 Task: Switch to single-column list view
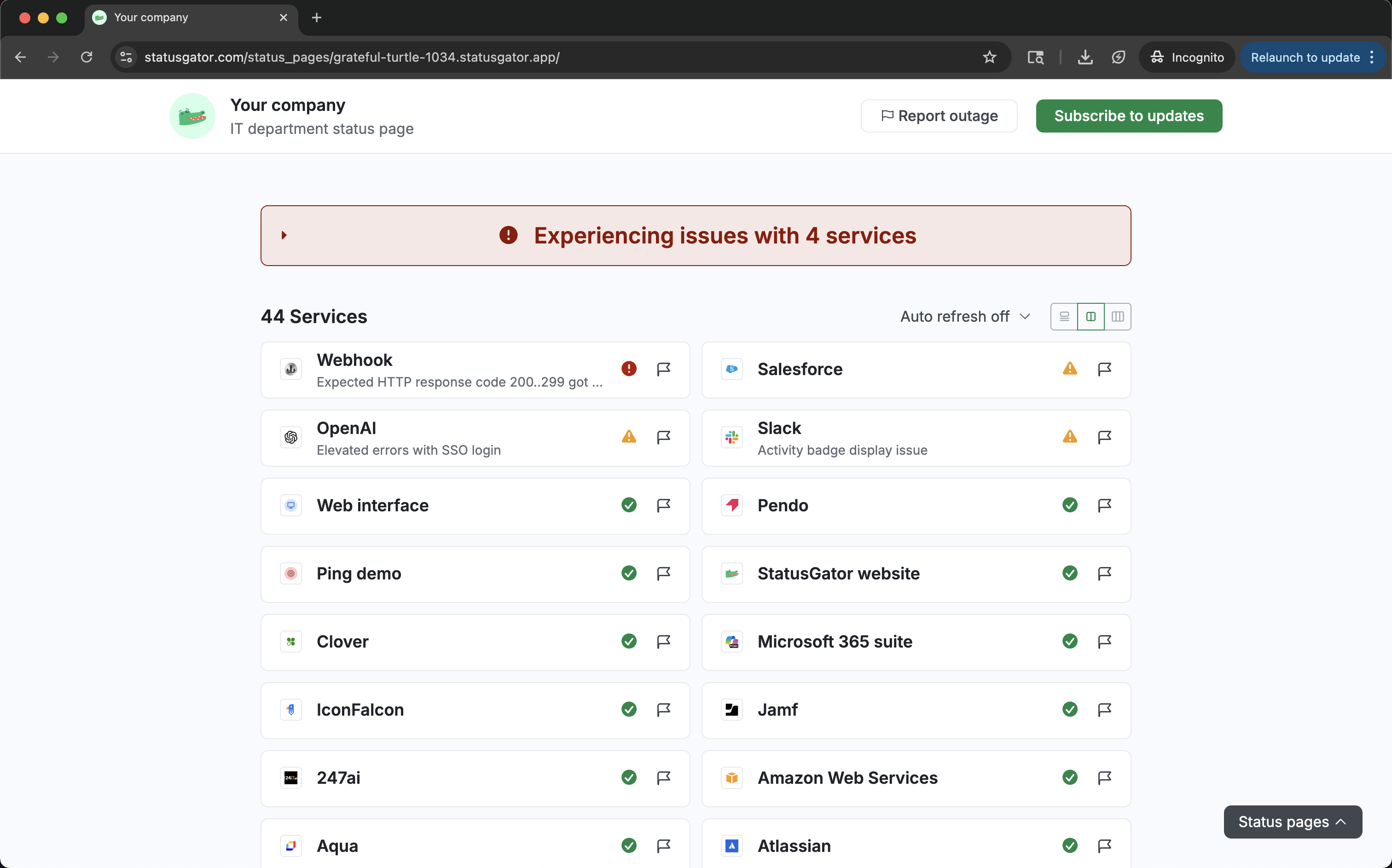click(1064, 317)
